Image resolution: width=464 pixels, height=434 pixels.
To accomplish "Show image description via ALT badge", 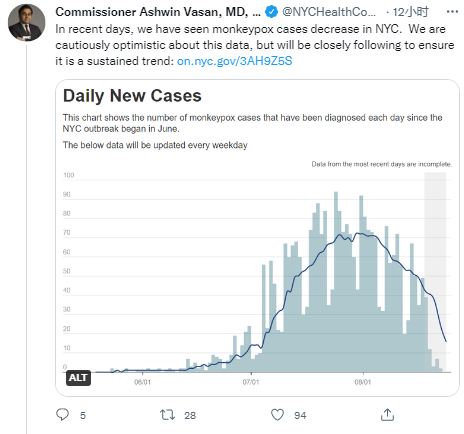I will click(x=78, y=378).
